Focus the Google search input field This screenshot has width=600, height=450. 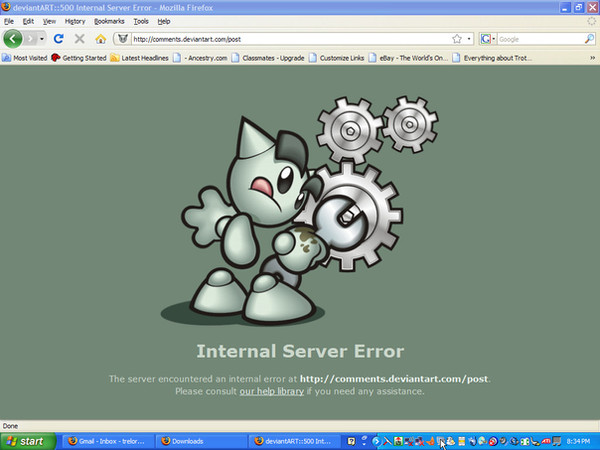pyautogui.click(x=540, y=39)
